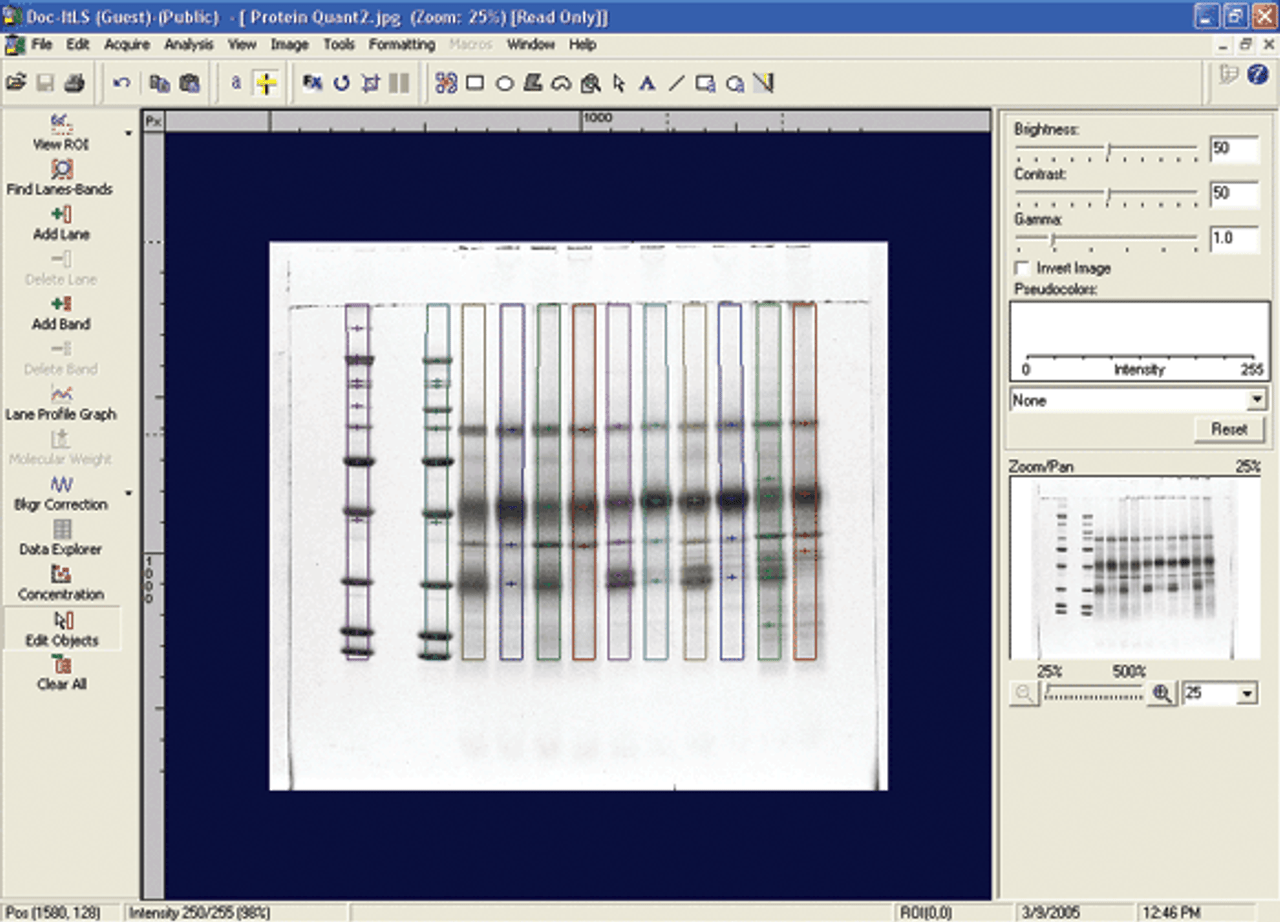Select the line drawing tool
1280x922 pixels.
pyautogui.click(x=676, y=83)
